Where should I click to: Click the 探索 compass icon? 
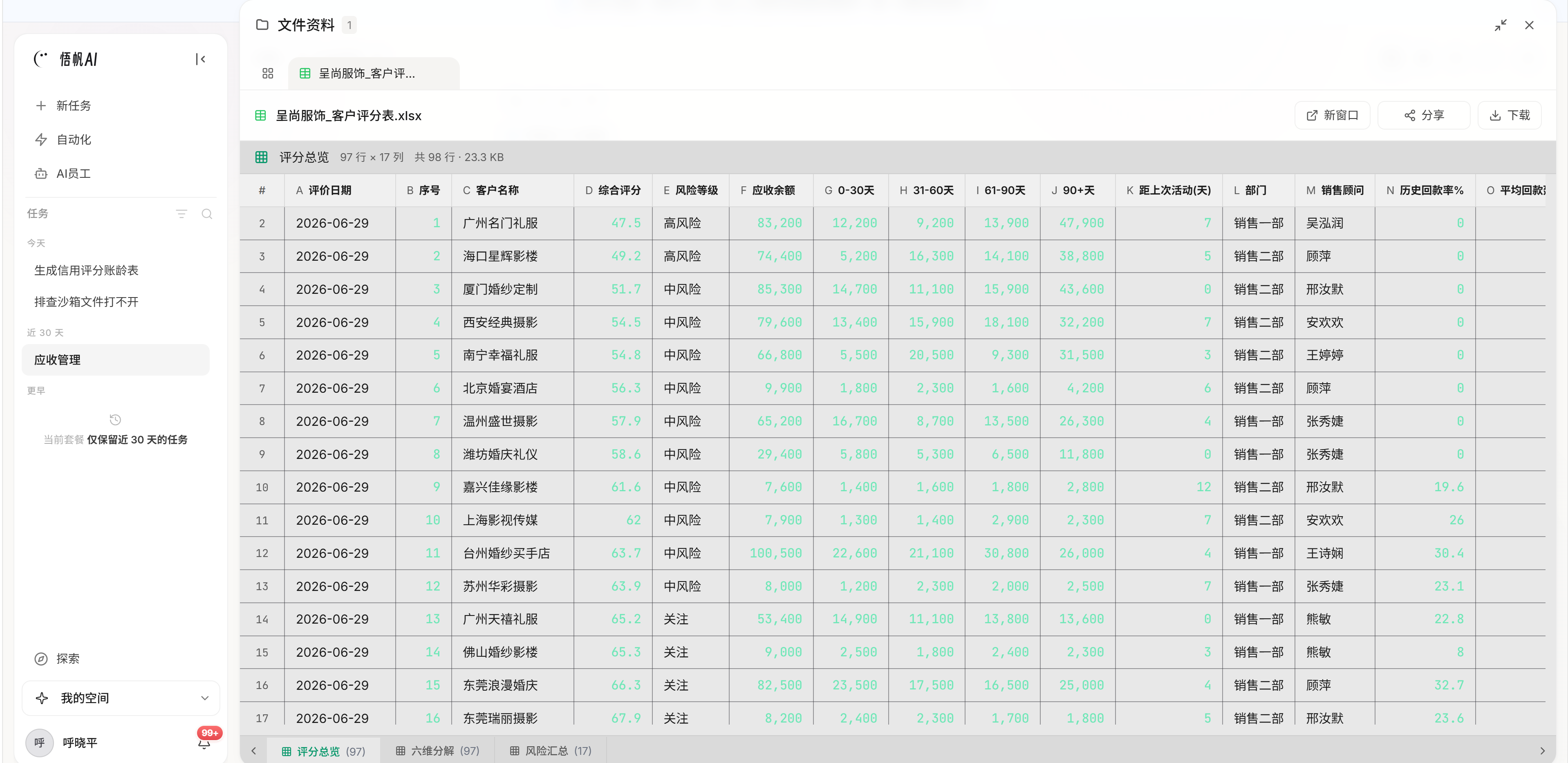click(x=41, y=658)
